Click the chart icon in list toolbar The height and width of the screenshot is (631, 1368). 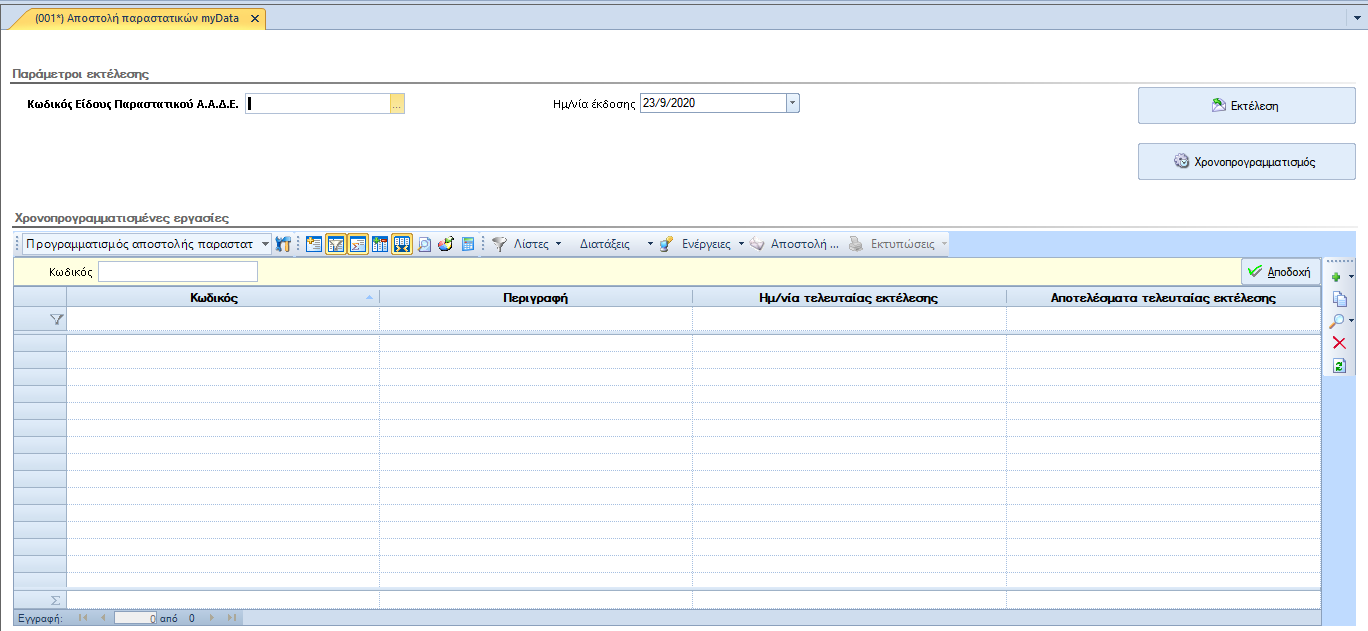[446, 244]
